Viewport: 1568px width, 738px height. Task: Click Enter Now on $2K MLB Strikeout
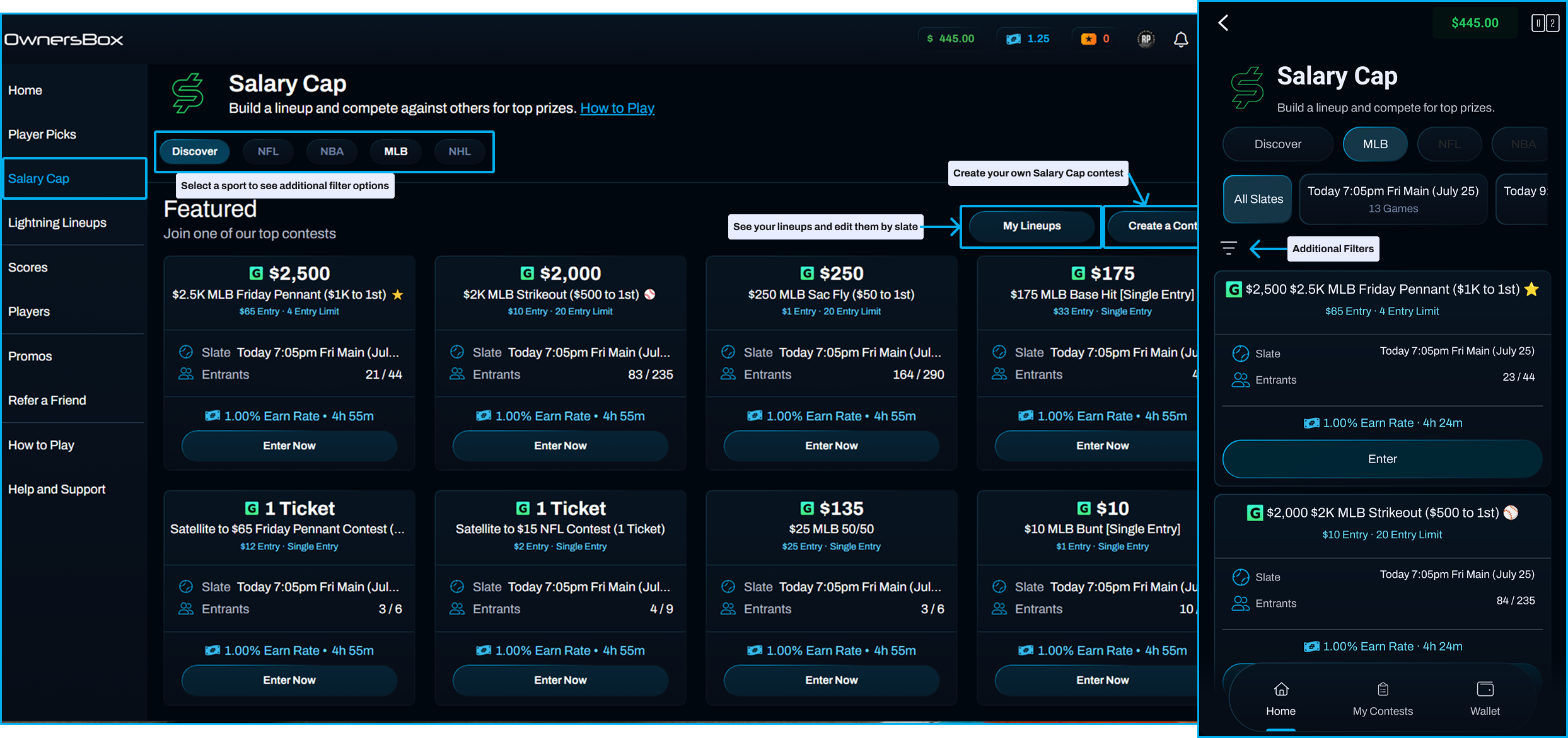(x=560, y=446)
